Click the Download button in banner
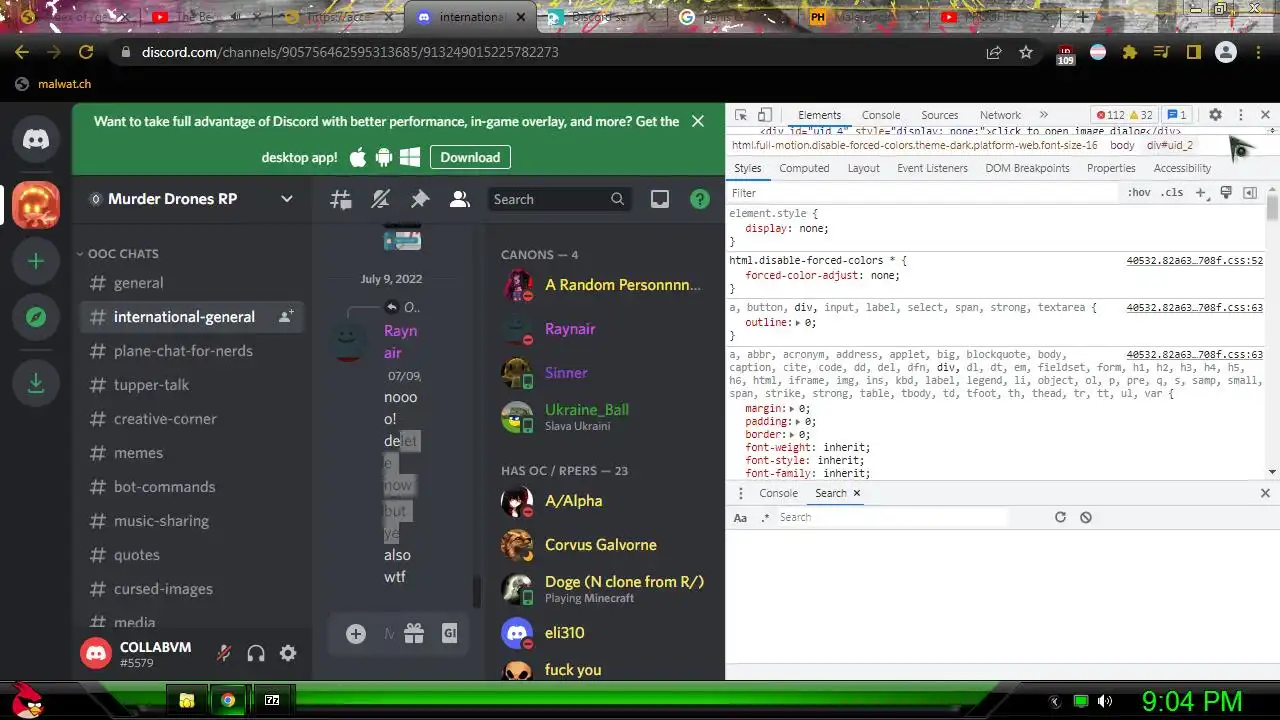This screenshot has height=720, width=1280. click(x=470, y=157)
